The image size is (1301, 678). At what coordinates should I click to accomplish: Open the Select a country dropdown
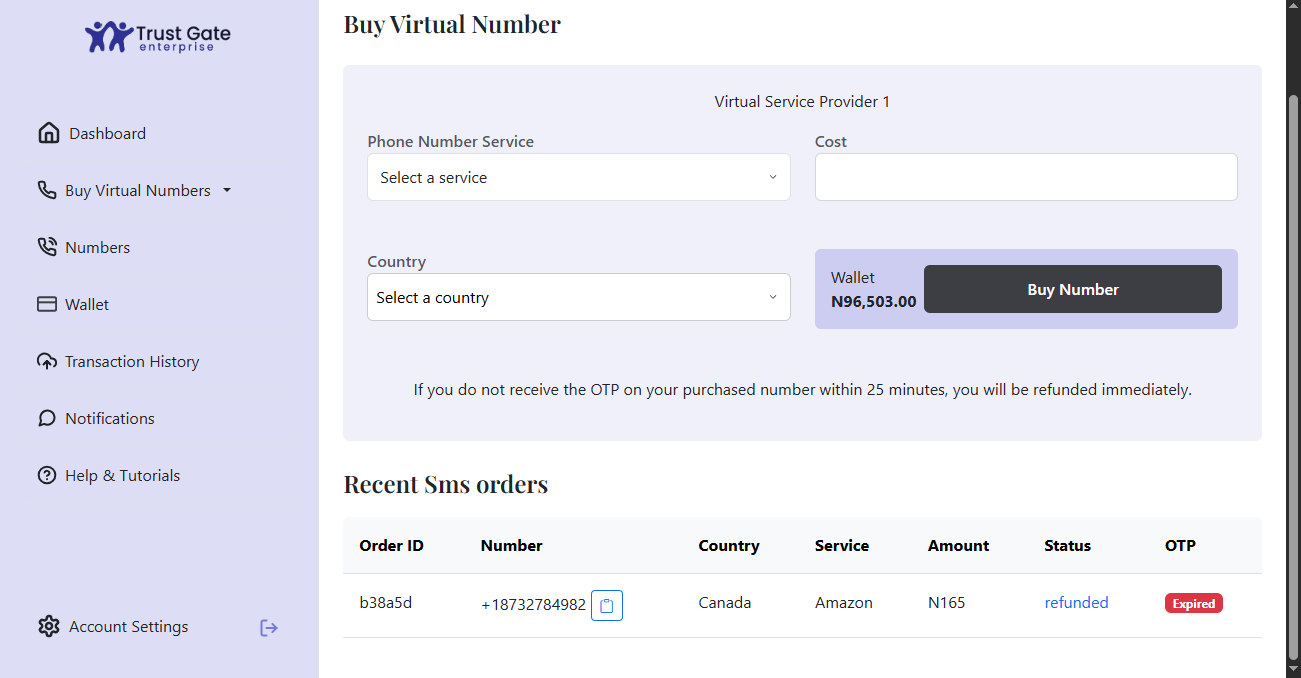[578, 297]
